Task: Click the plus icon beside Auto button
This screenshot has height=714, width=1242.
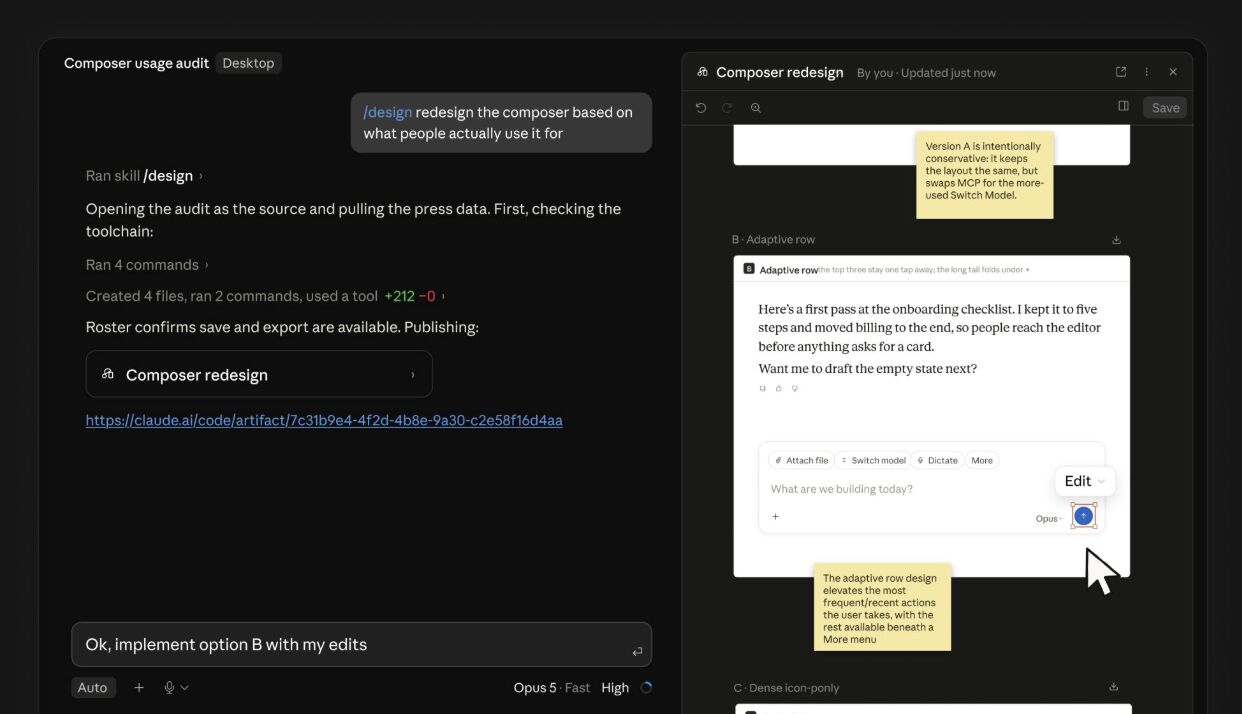Action: pos(139,687)
